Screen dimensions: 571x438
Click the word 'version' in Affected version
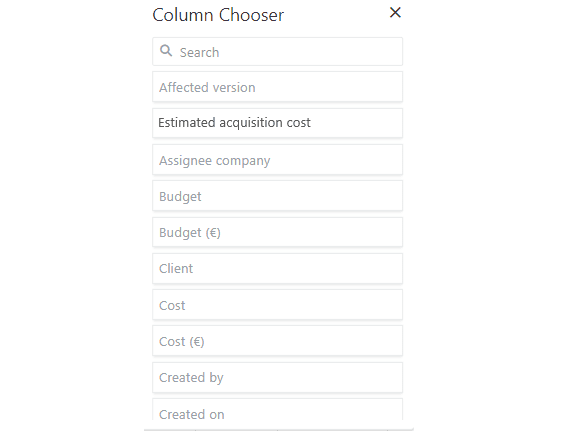pos(234,87)
